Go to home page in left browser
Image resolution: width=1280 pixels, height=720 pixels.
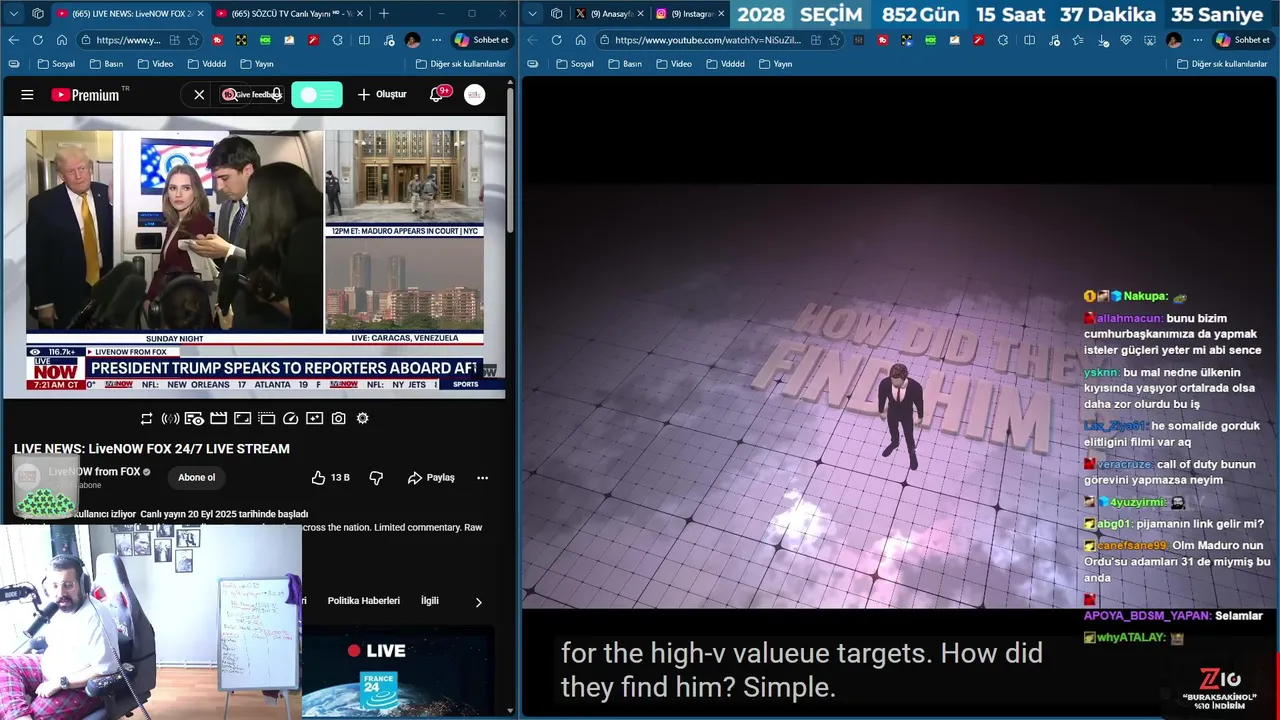(61, 40)
